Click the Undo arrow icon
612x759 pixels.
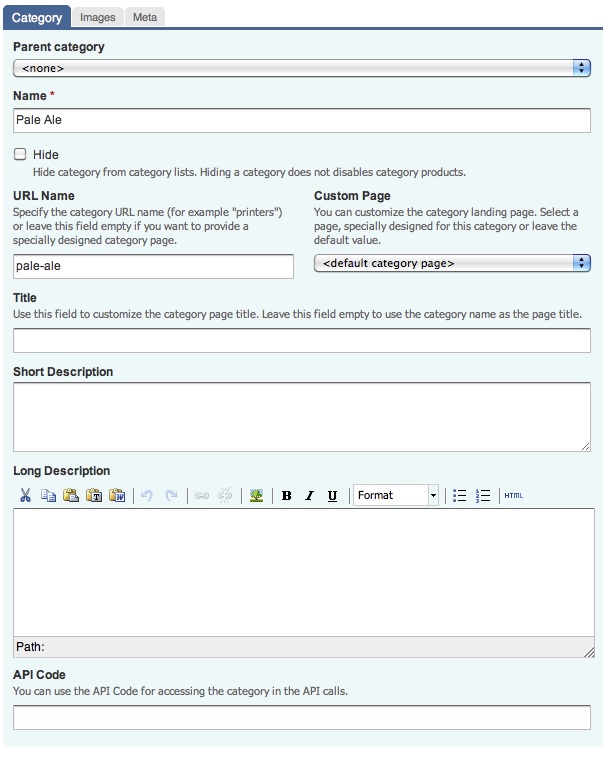coord(147,495)
